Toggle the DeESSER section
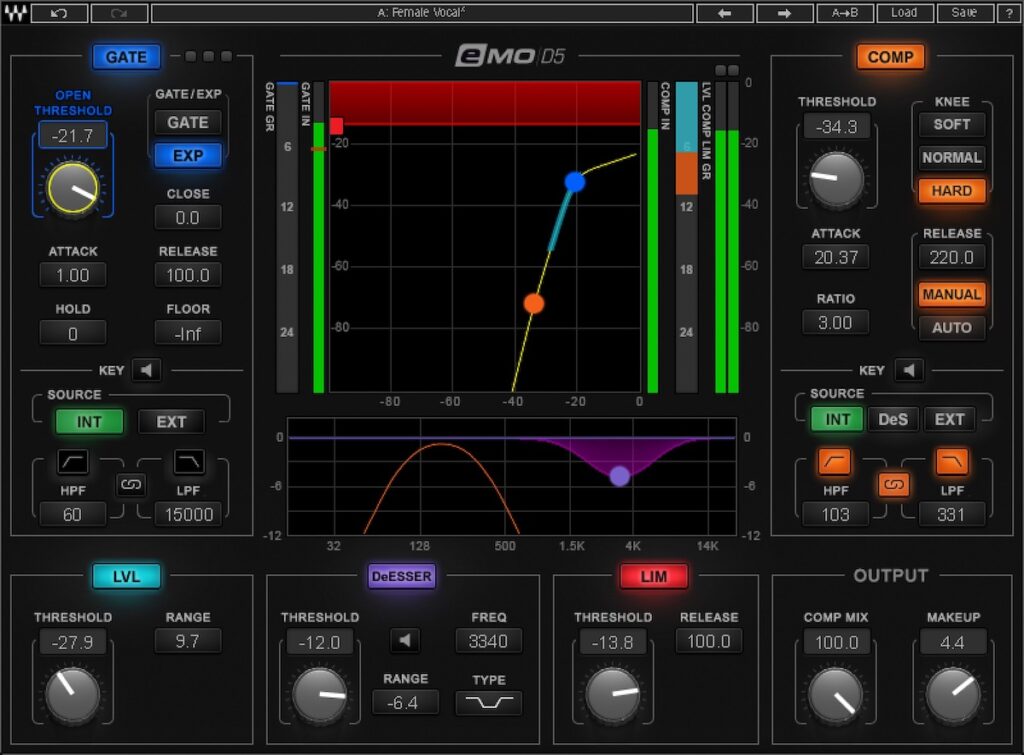 pos(401,577)
